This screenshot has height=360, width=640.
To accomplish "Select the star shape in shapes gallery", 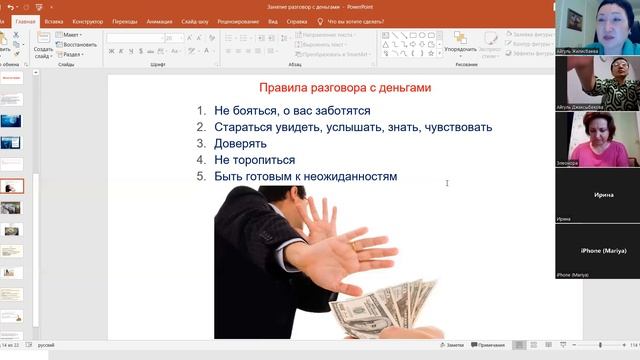I will pyautogui.click(x=431, y=53).
